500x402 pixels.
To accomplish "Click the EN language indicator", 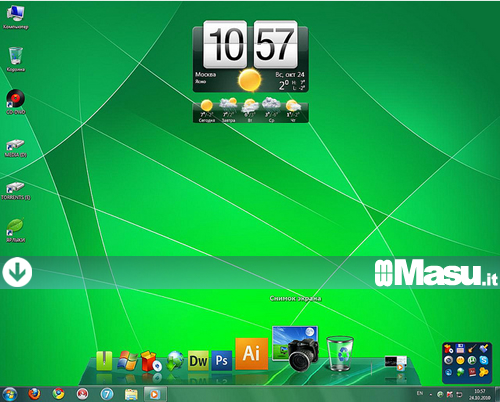I will [420, 394].
